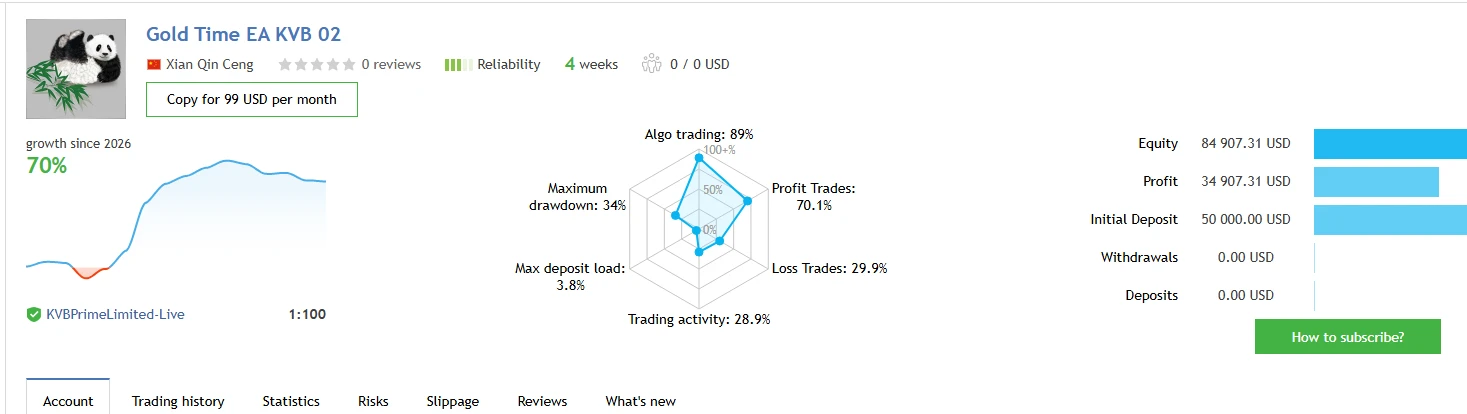Click the green verified shield icon
1467x414 pixels.
pos(34,314)
